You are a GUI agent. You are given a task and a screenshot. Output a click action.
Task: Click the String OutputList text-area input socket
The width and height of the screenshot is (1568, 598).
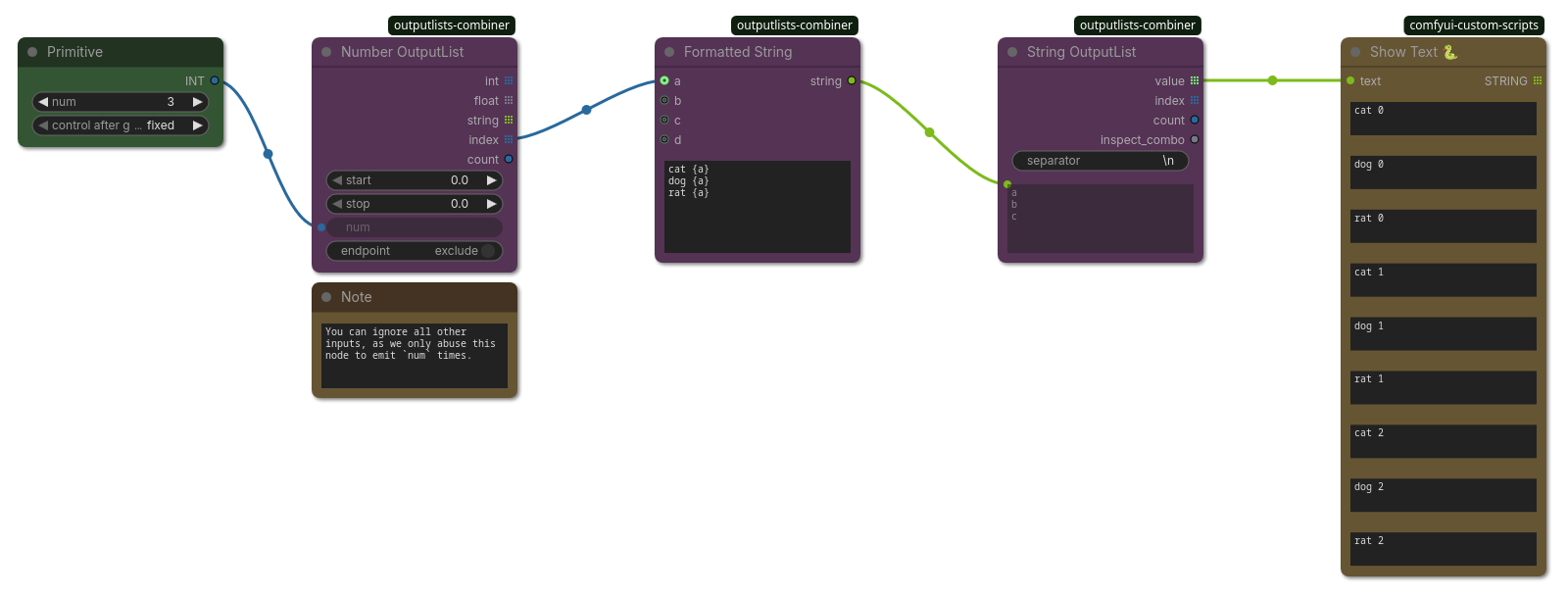1007,184
